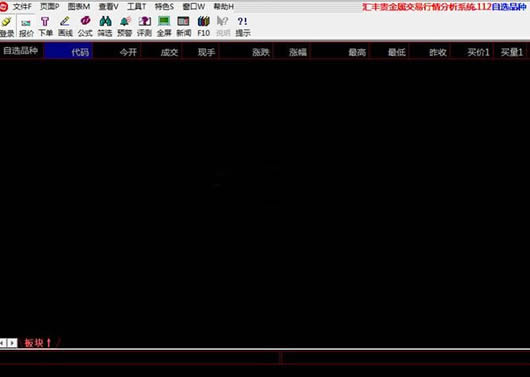Open the 预警 alarm bell icon
530x377 pixels.
(x=125, y=22)
